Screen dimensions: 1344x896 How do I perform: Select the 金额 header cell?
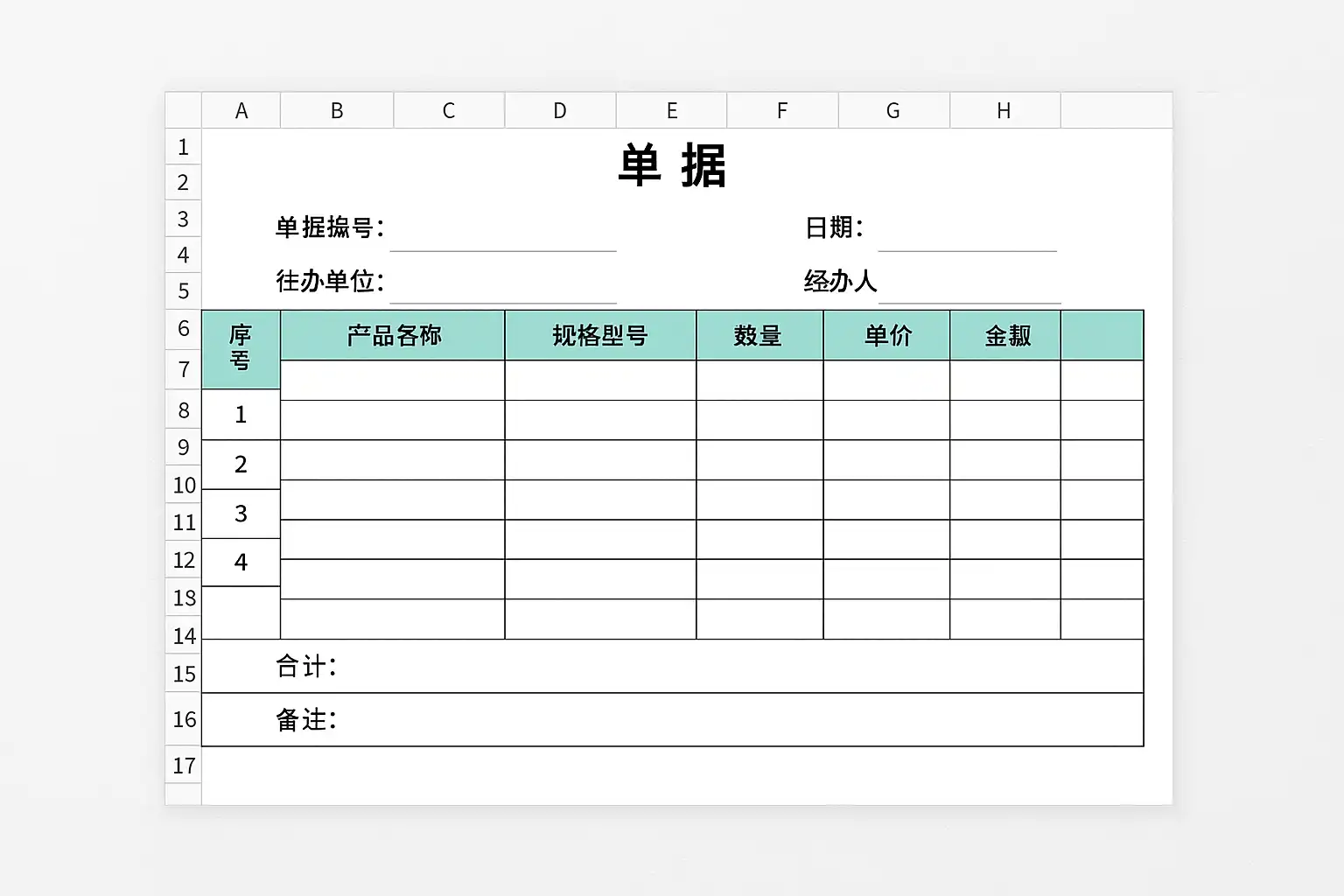pos(1005,335)
